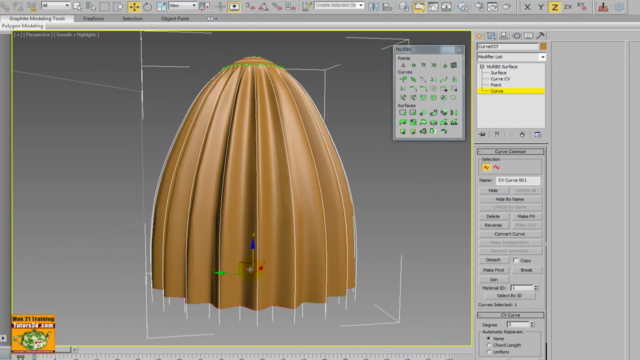Click the Render Production teapot icon
Screen dimensions: 640x360
(x=506, y=7)
